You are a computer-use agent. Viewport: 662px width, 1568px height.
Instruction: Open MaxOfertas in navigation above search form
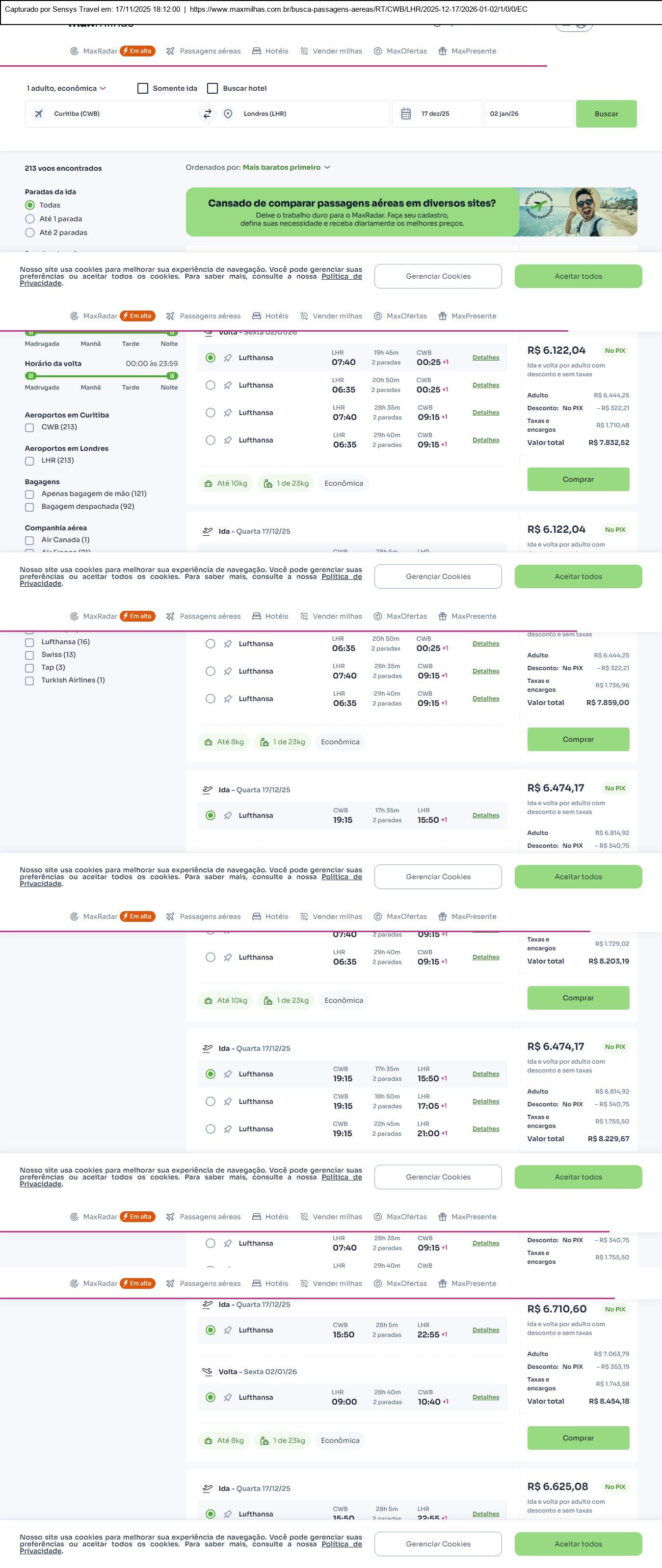click(406, 51)
